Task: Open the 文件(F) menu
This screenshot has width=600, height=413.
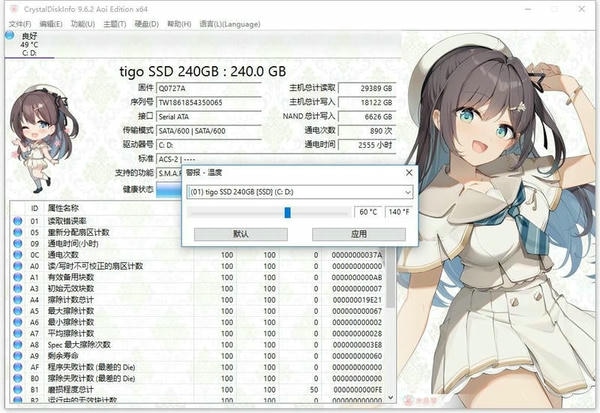Action: 20,24
